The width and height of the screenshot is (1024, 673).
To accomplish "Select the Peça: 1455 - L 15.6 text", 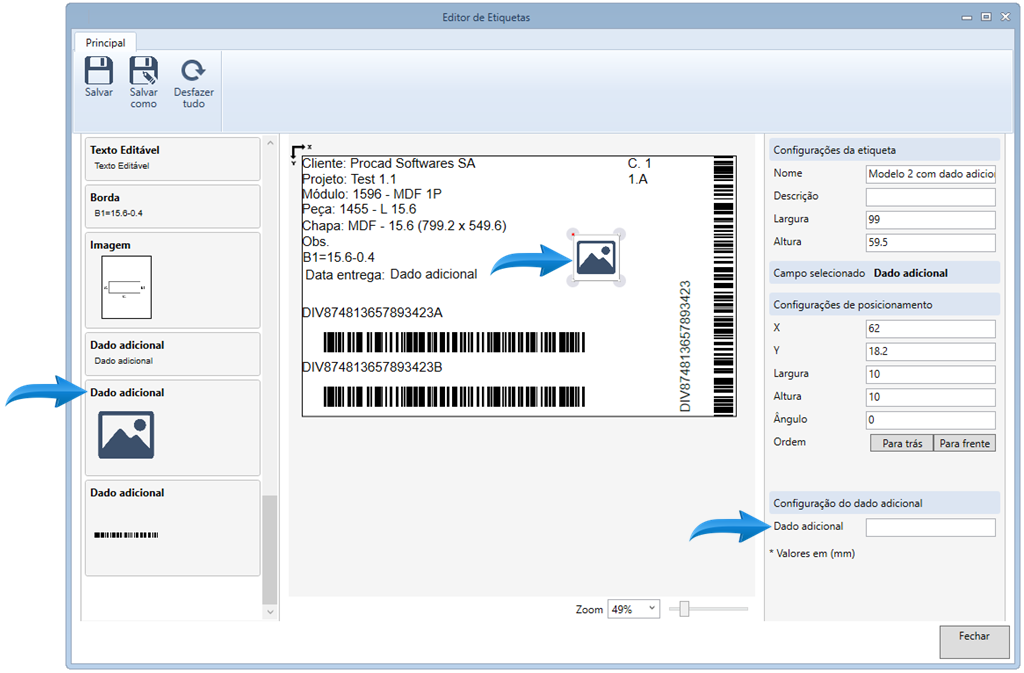I will coord(359,209).
